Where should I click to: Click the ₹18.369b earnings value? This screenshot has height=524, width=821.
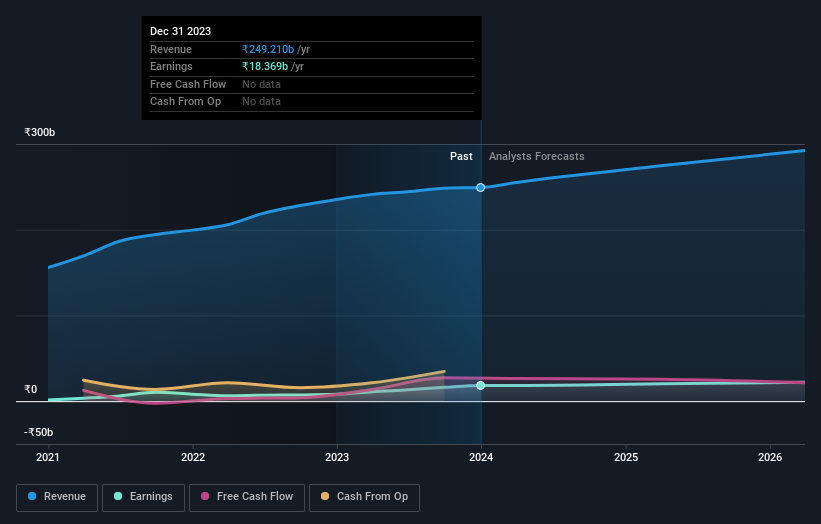point(265,66)
